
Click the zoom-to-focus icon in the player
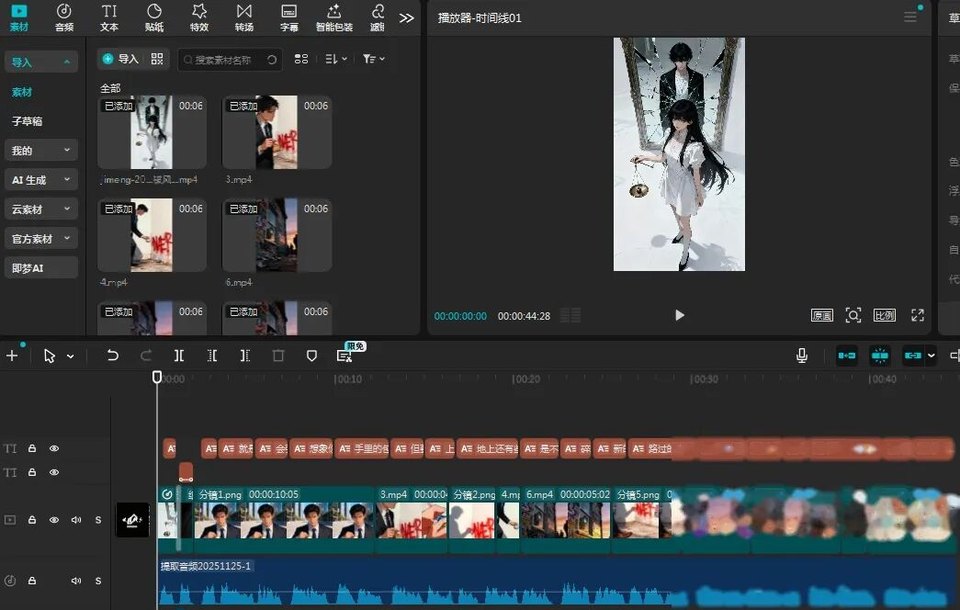click(853, 315)
